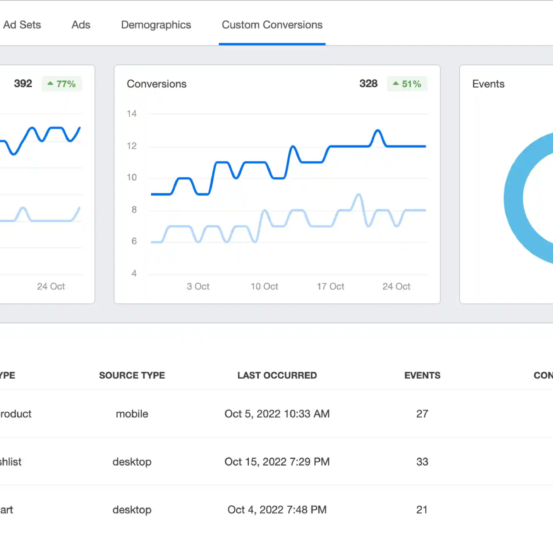
Task: Click the 10 Oct axis label
Action: [x=264, y=286]
